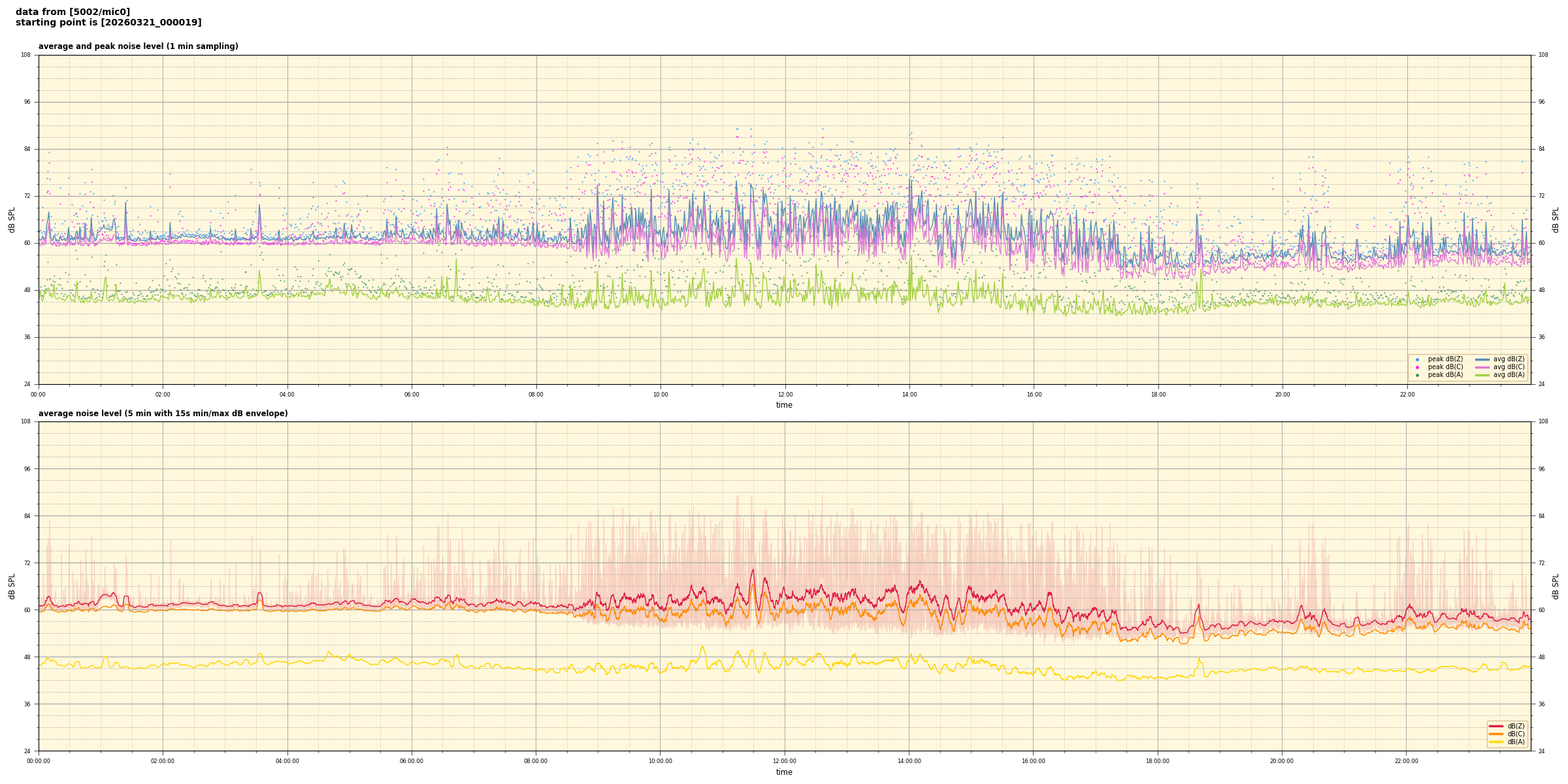This screenshot has width=1568, height=784.
Task: Click the avg dB(C) pink line legend swatch
Action: pos(1482,367)
